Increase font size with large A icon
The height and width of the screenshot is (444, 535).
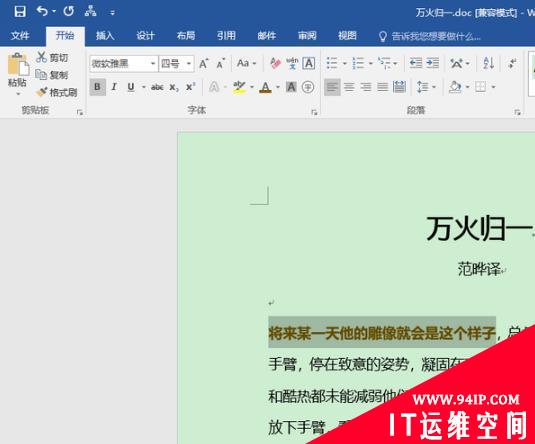pyautogui.click(x=204, y=63)
